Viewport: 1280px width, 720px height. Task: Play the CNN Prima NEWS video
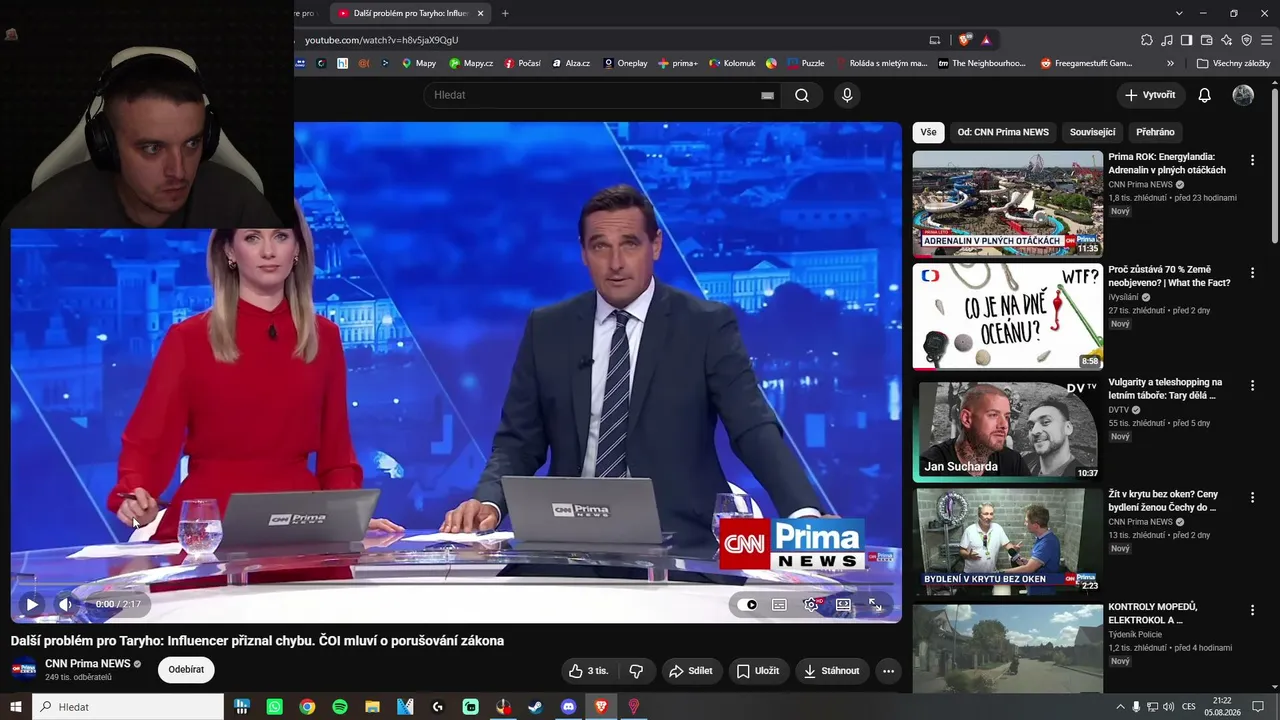point(32,604)
